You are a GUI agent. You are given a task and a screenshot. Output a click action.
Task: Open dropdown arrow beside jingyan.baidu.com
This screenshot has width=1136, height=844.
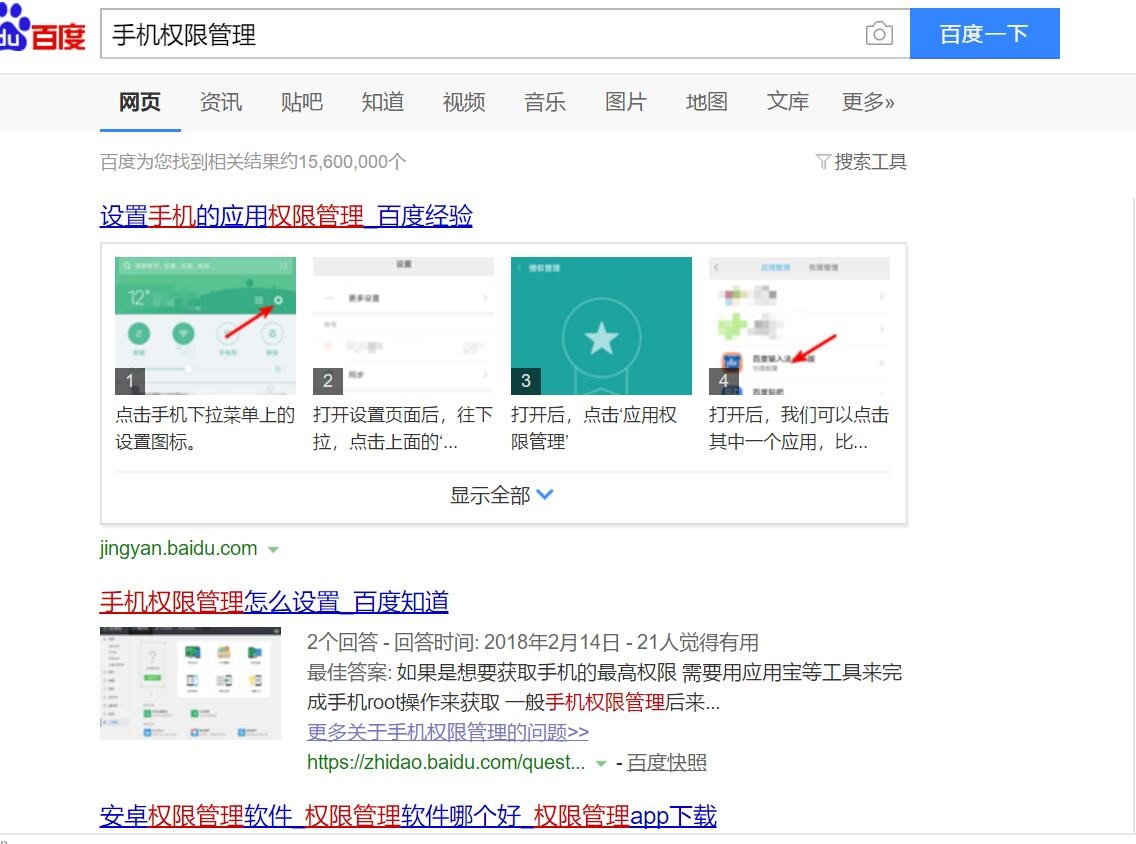[273, 550]
